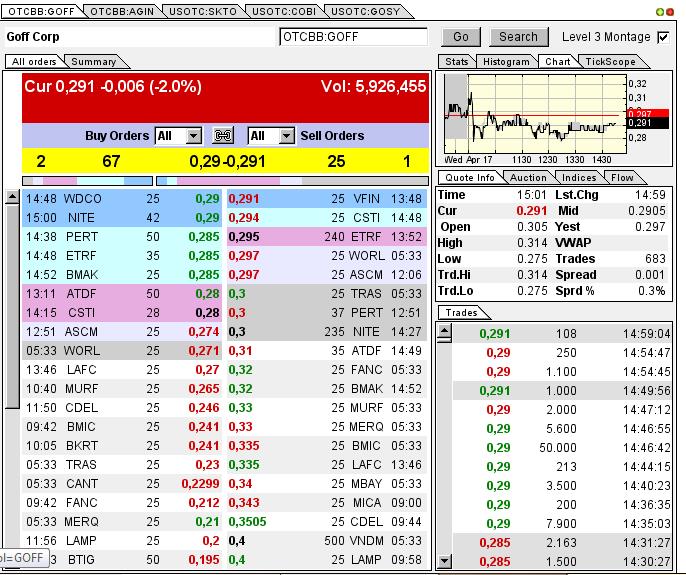Click the Trades list scroll down arrow
Screen dimensions: 686x575
444,561
